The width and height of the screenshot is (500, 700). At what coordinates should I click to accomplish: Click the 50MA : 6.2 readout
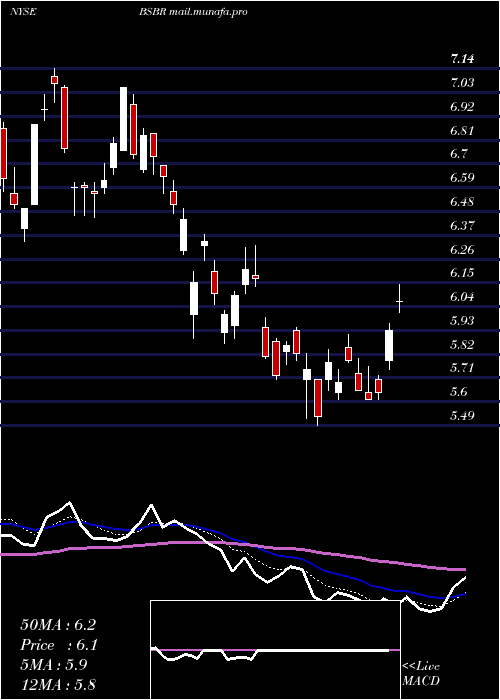(58, 625)
